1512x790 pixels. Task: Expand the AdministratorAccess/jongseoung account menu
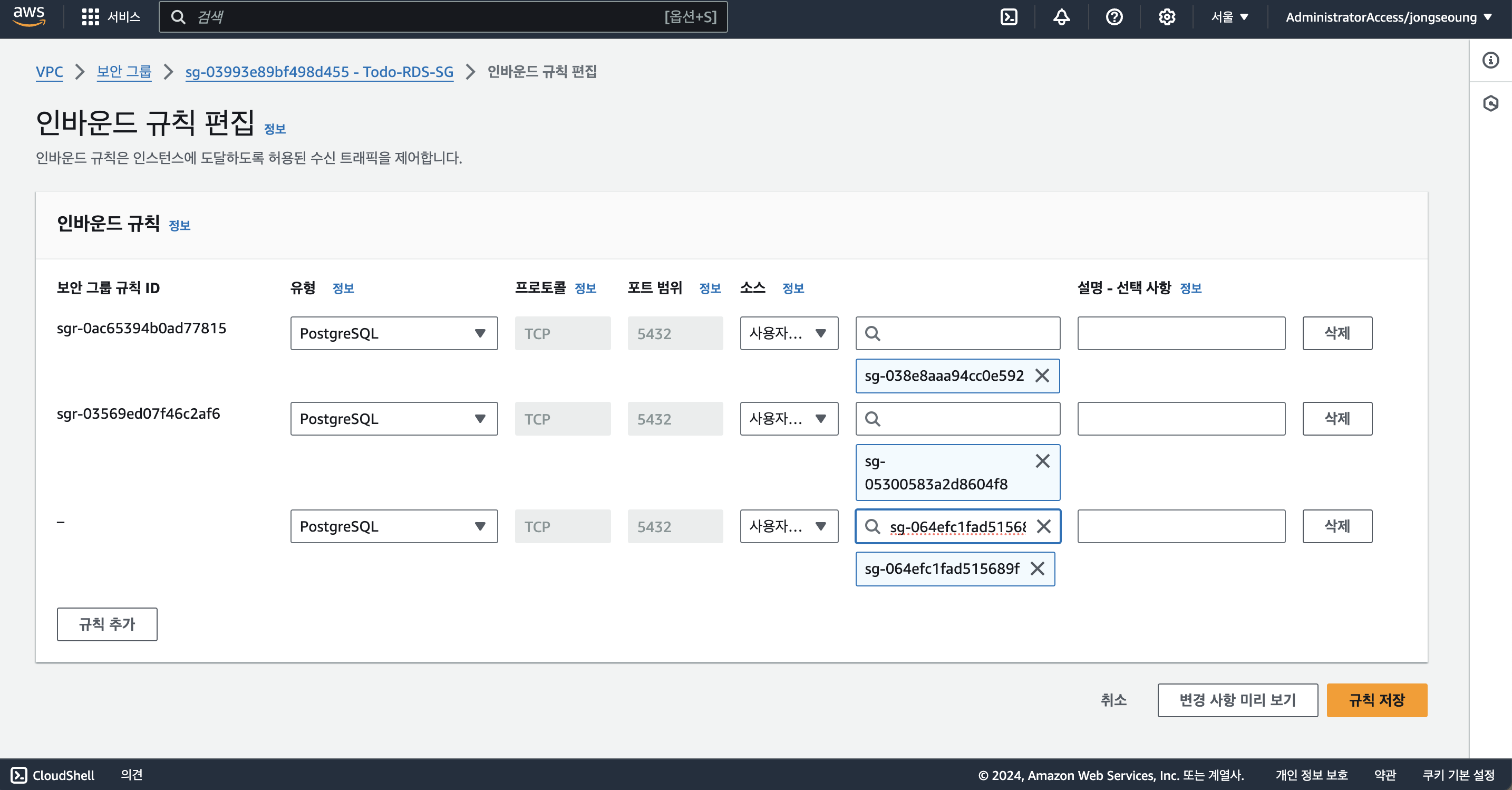coord(1388,17)
